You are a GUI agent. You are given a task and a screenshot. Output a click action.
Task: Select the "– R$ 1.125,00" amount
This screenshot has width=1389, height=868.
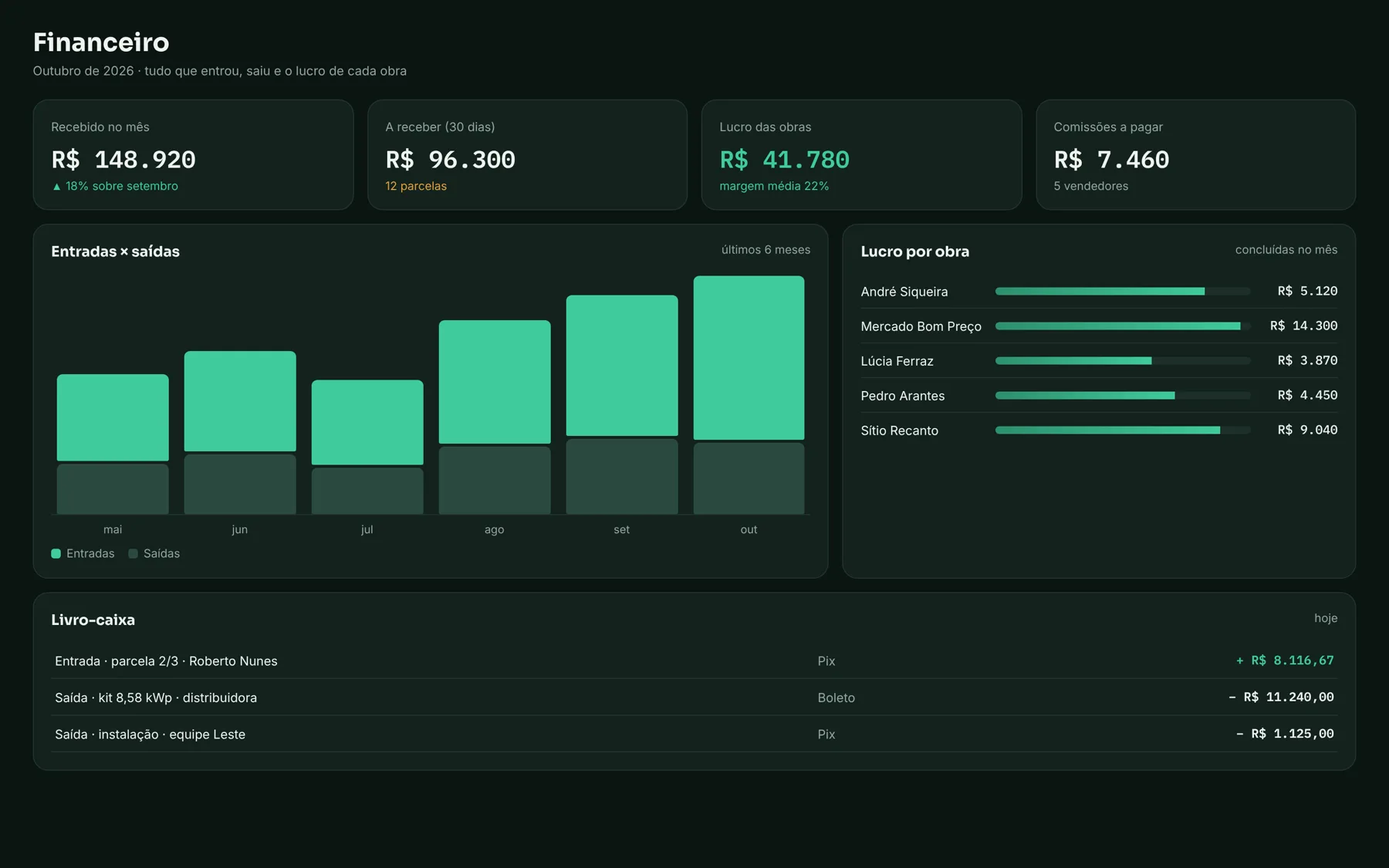pyautogui.click(x=1285, y=734)
